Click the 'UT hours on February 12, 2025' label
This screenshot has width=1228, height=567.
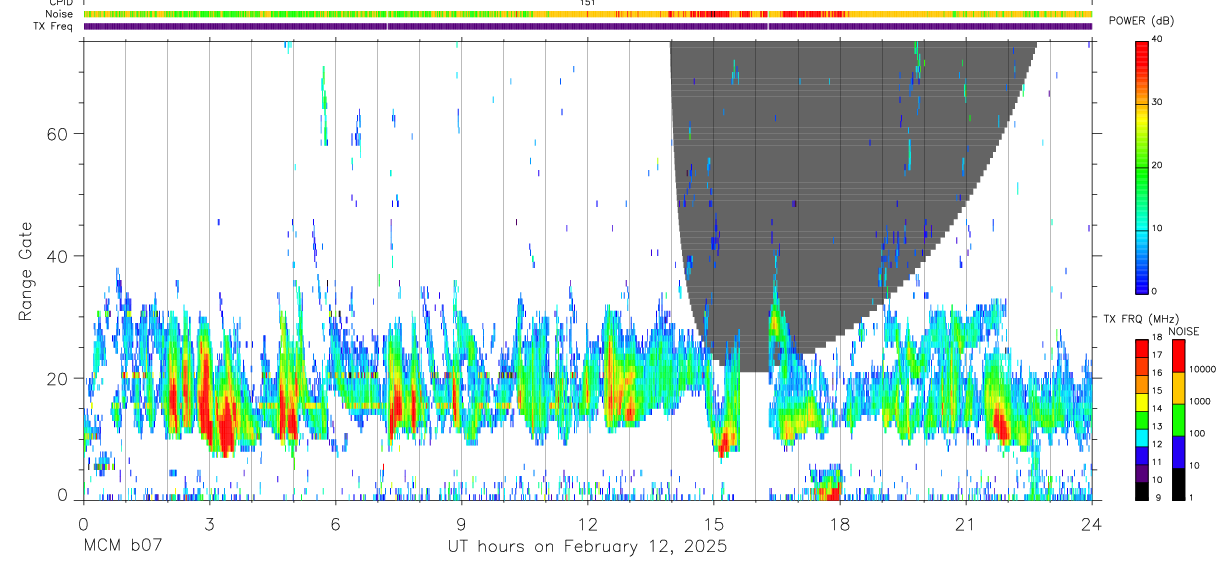(x=586, y=547)
